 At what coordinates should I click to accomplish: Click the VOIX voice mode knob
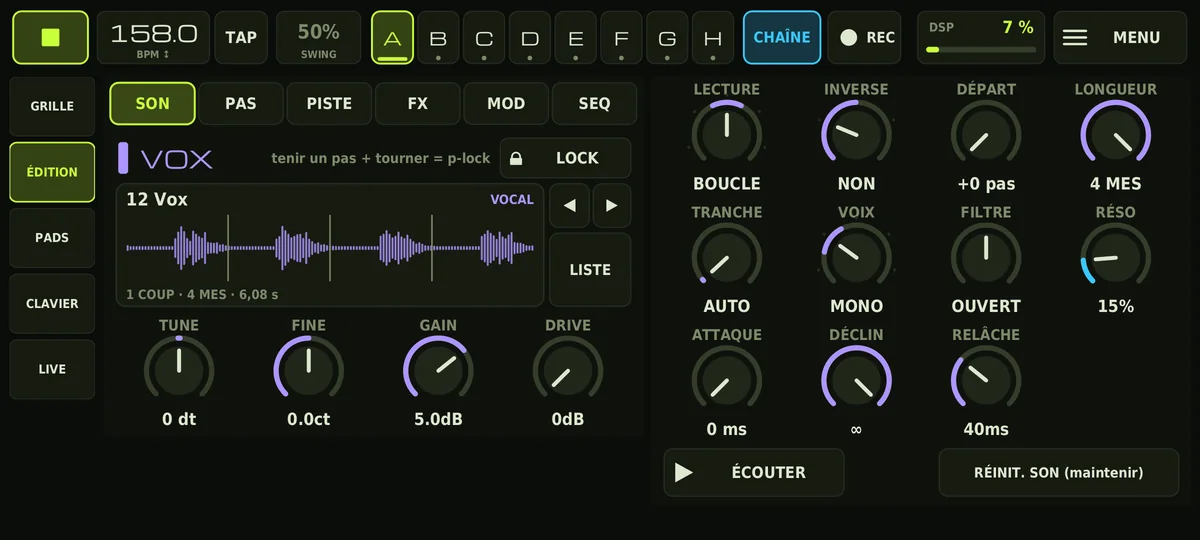856,257
